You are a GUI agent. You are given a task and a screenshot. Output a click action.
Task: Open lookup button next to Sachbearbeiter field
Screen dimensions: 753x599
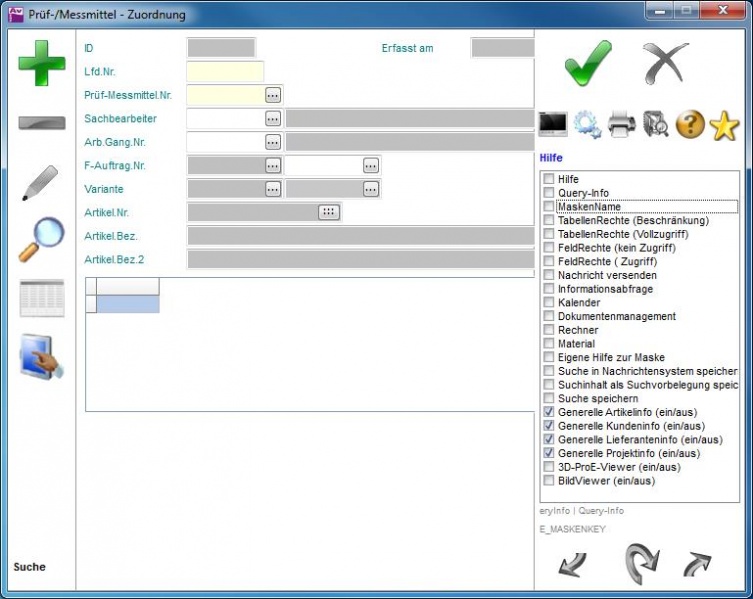273,118
